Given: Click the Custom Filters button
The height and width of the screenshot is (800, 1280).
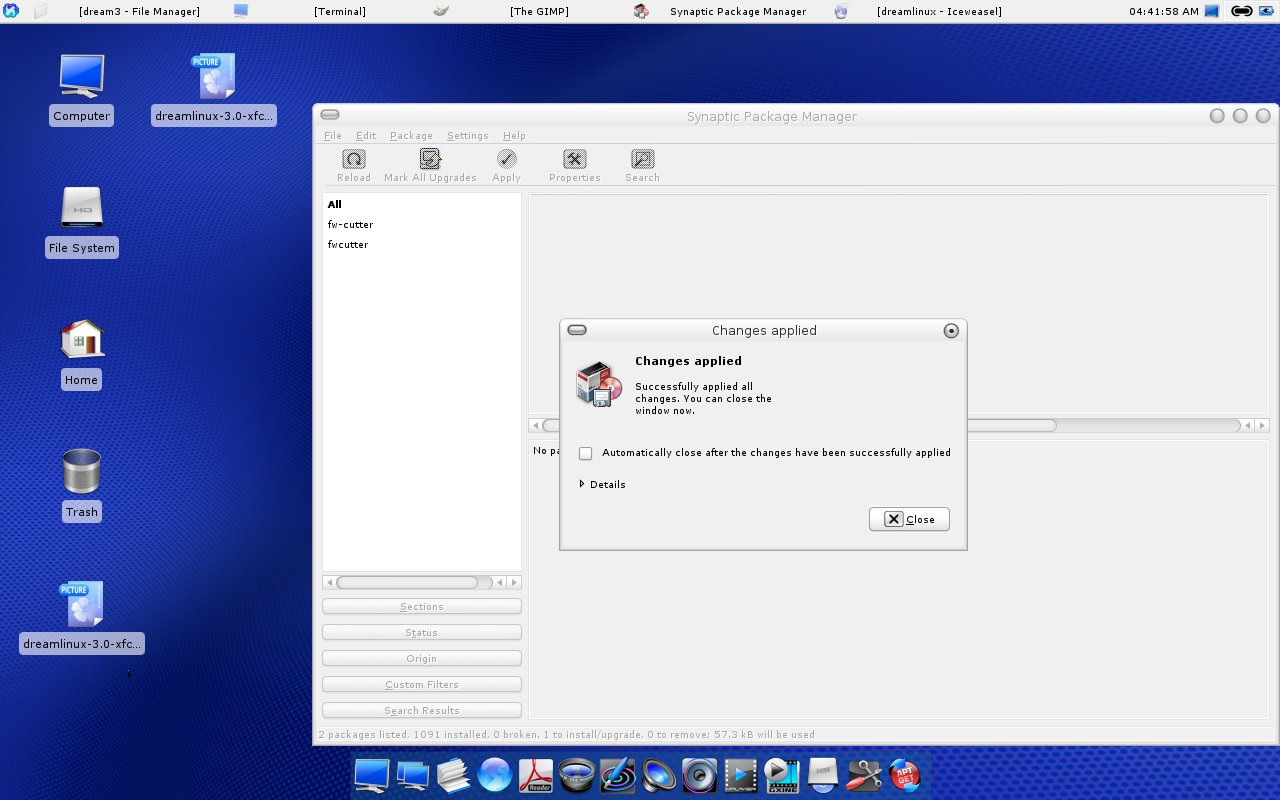Looking at the screenshot, I should 421,685.
